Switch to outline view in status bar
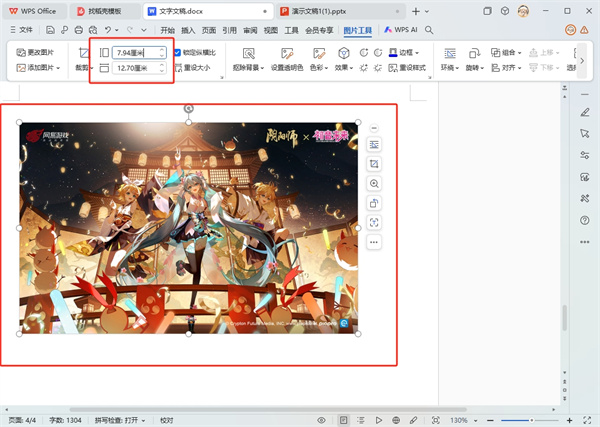600x427 pixels. click(x=361, y=420)
